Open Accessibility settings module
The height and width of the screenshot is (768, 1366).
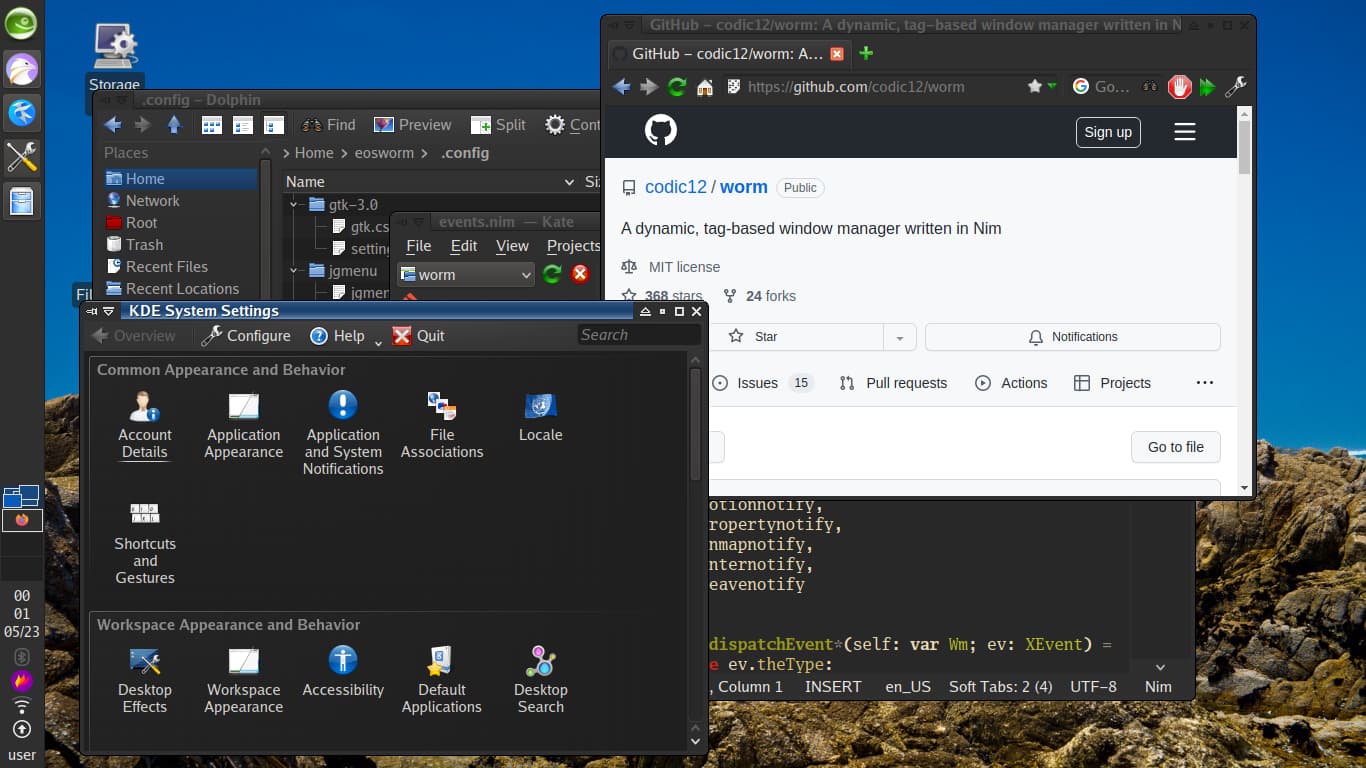tap(343, 672)
